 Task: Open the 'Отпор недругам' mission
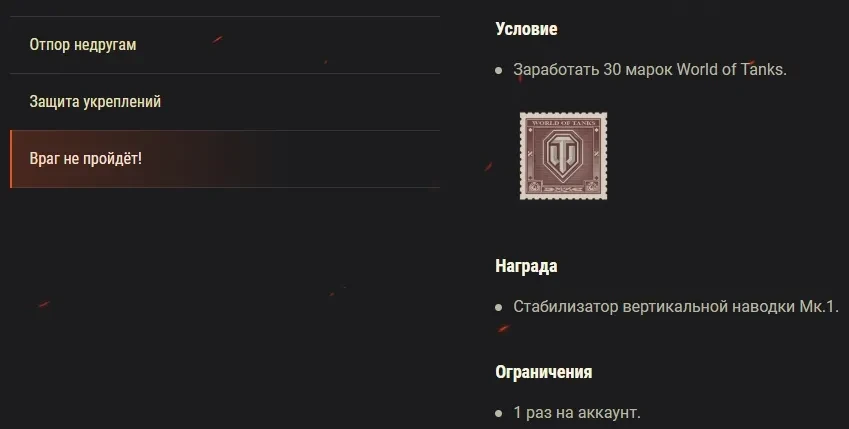click(x=225, y=45)
